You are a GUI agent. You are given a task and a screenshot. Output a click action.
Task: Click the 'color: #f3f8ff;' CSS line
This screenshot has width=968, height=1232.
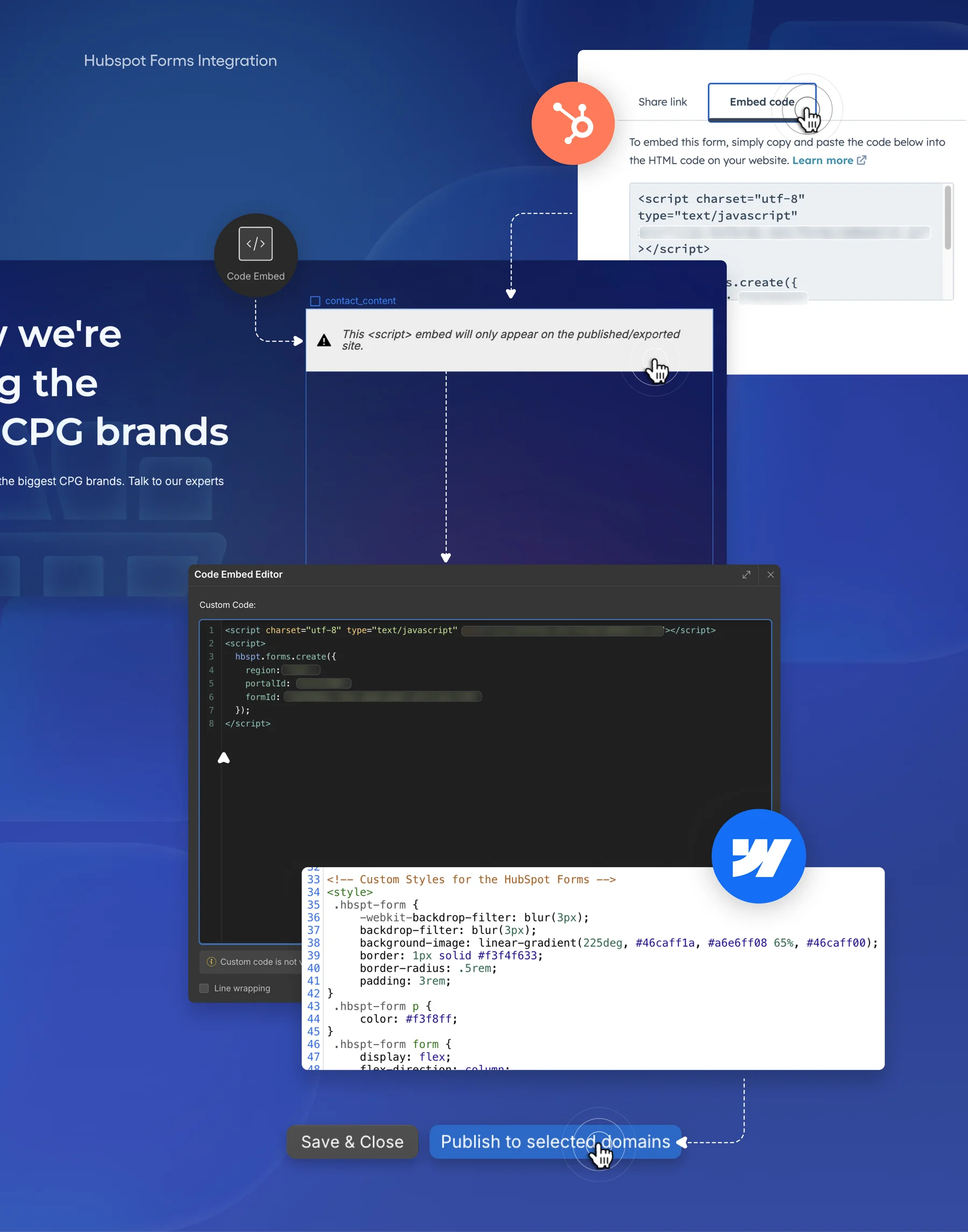[x=409, y=1019]
